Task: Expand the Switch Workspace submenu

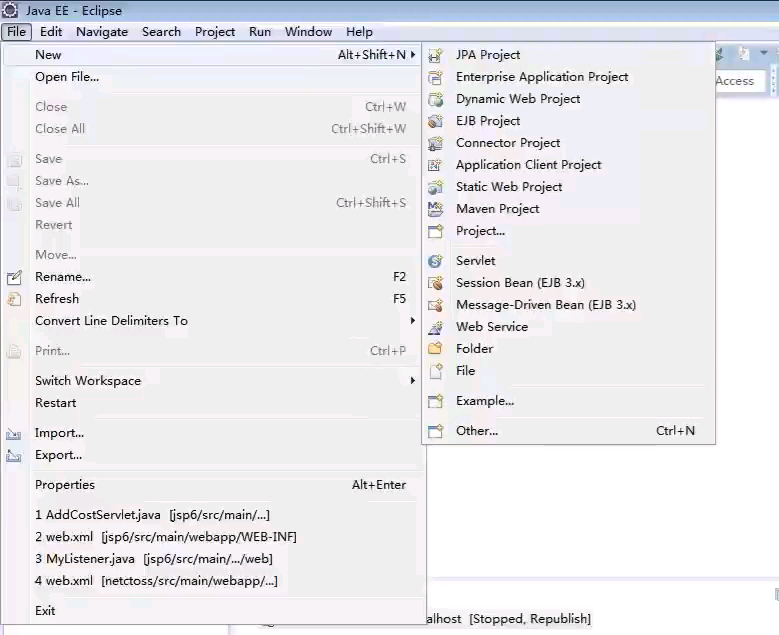Action: point(413,381)
